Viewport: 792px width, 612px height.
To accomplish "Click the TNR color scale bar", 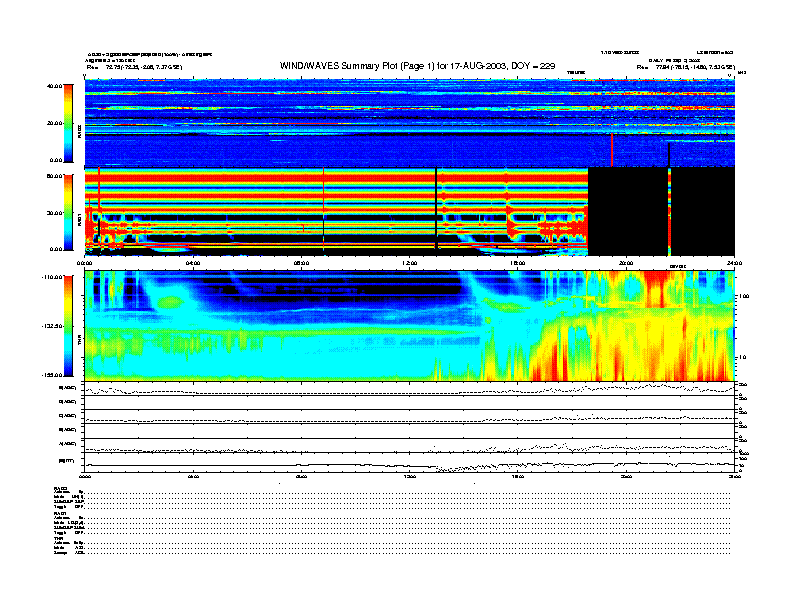I will pyautogui.click(x=68, y=326).
